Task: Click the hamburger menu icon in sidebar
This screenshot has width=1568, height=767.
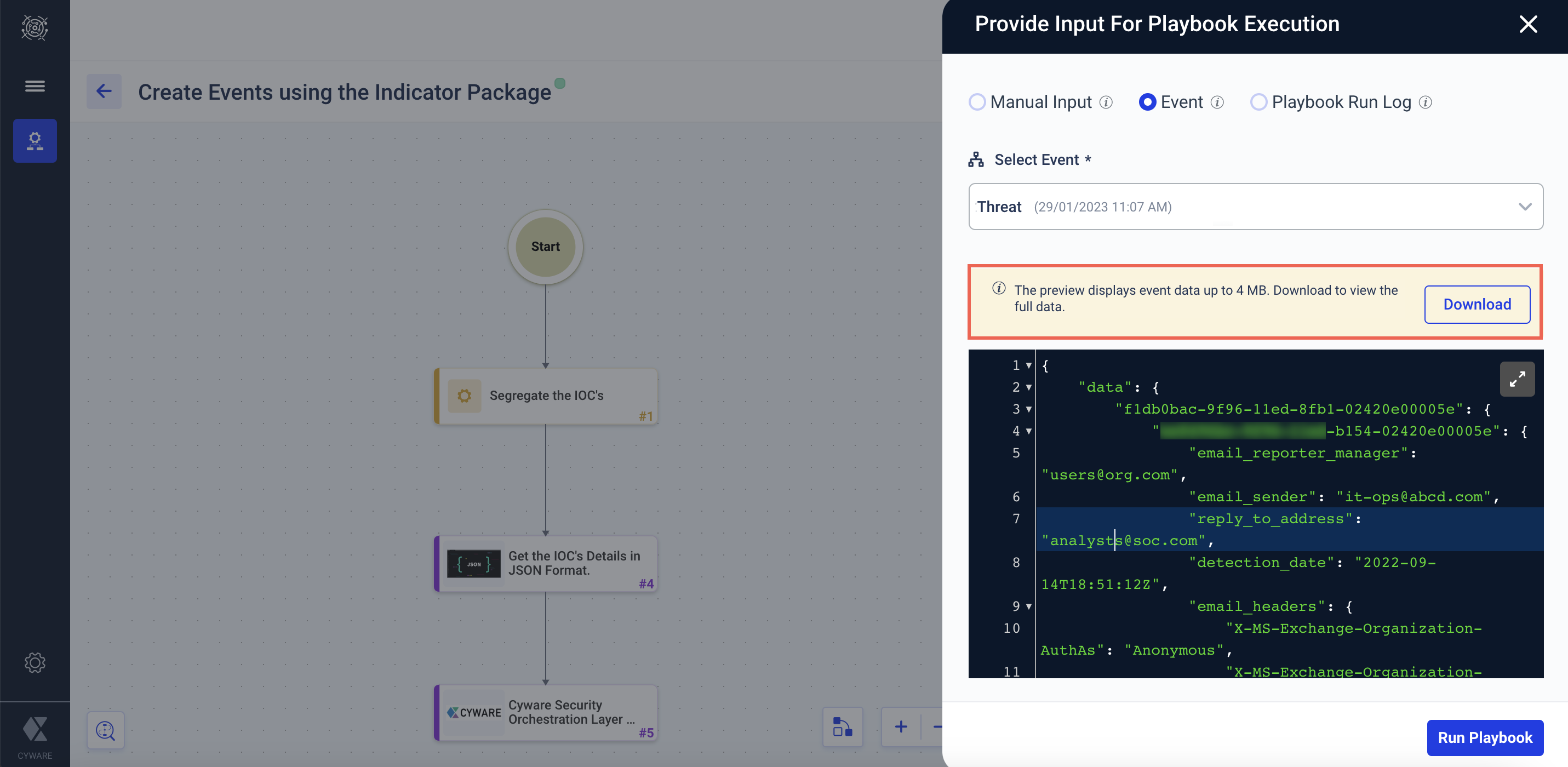Action: [x=35, y=86]
